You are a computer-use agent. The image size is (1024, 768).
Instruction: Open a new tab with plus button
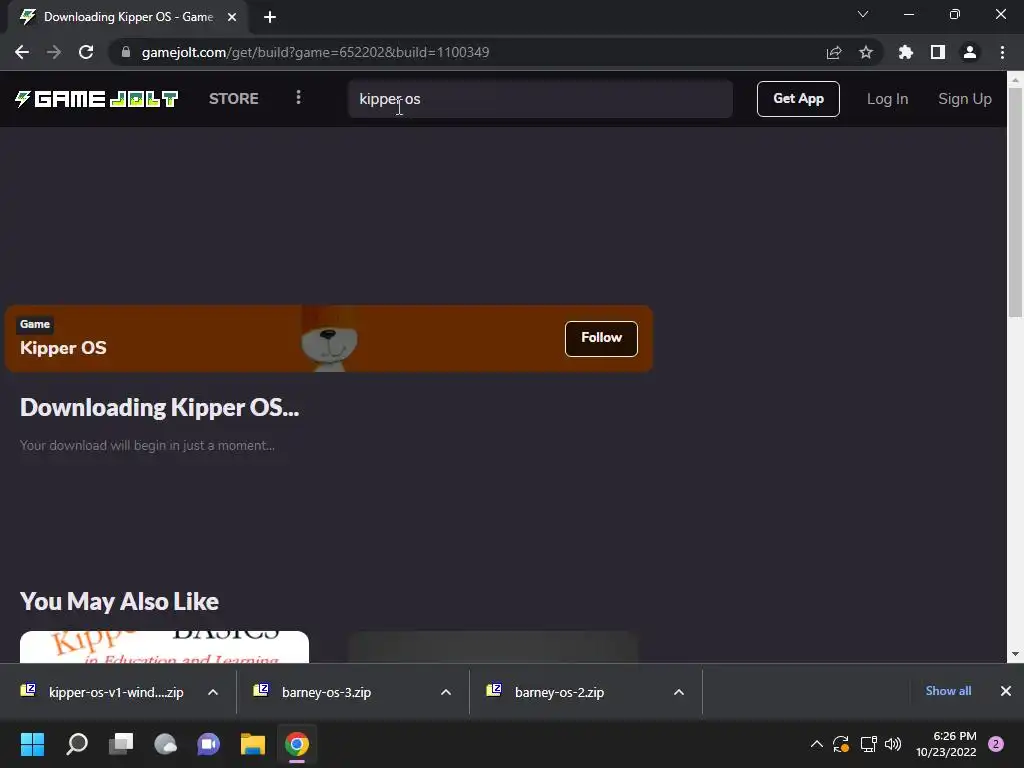point(270,17)
